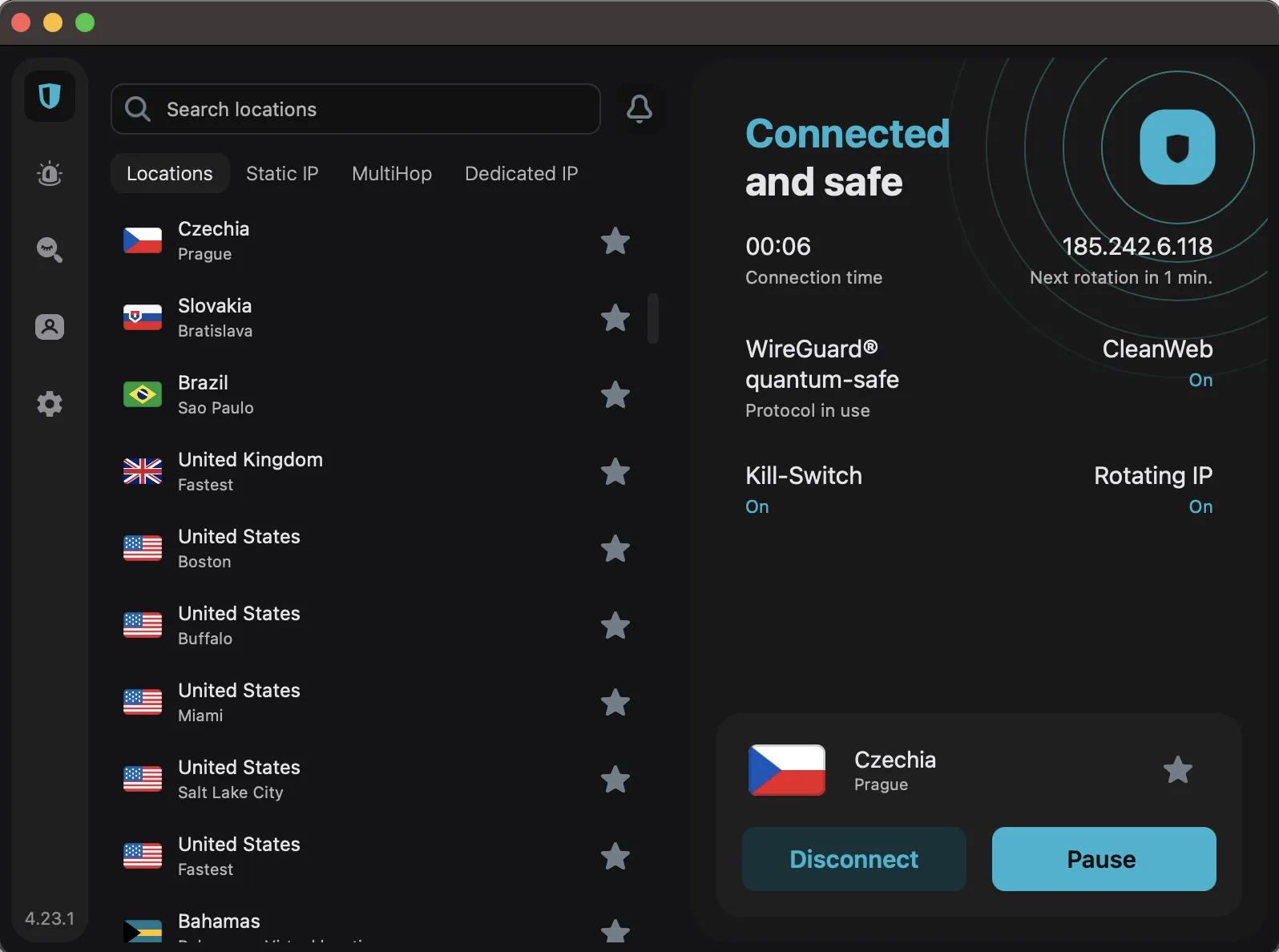This screenshot has height=952, width=1279.
Task: Click the US flag beside Buffalo
Action: point(143,625)
